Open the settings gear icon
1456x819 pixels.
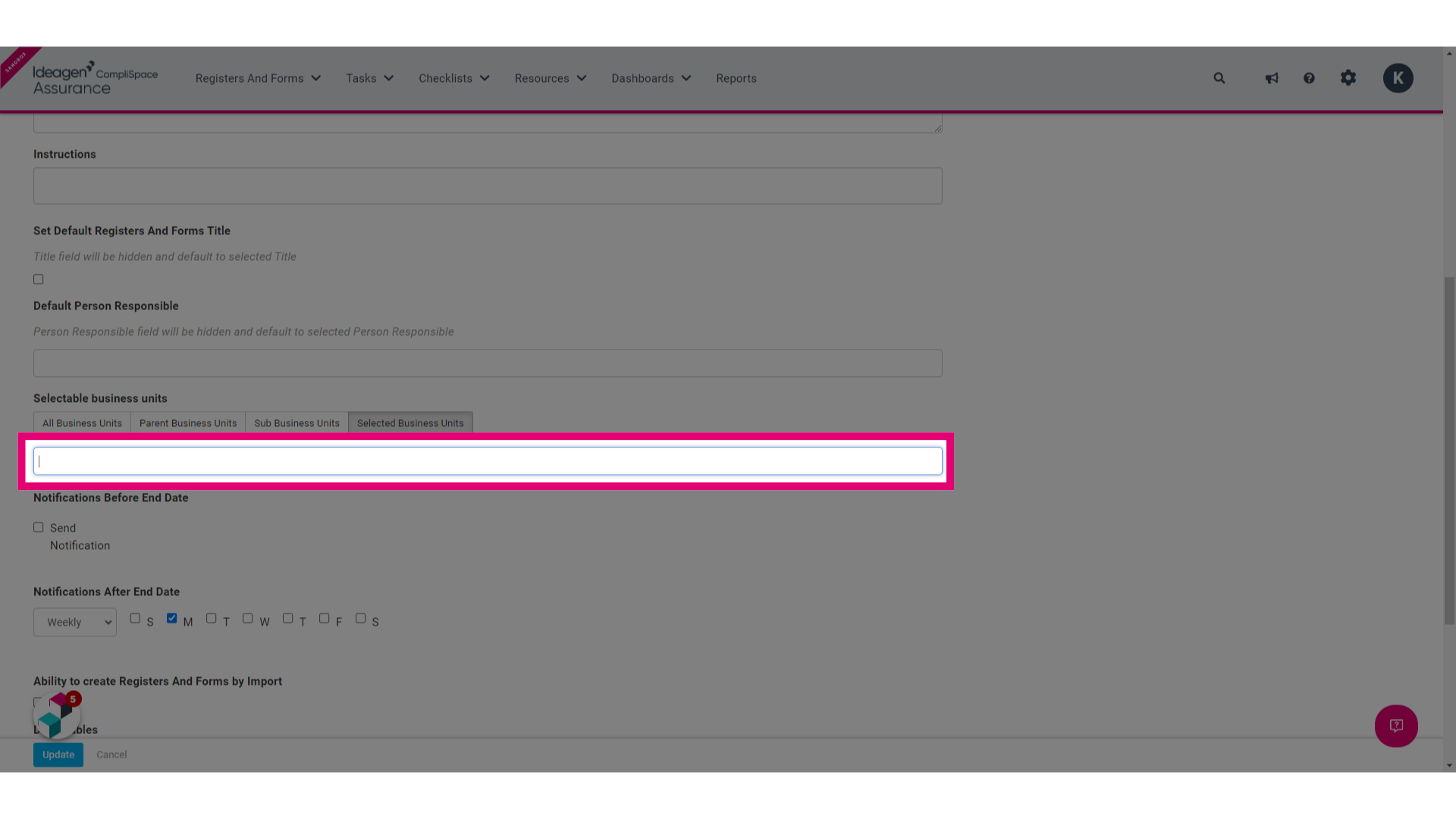pyautogui.click(x=1348, y=78)
